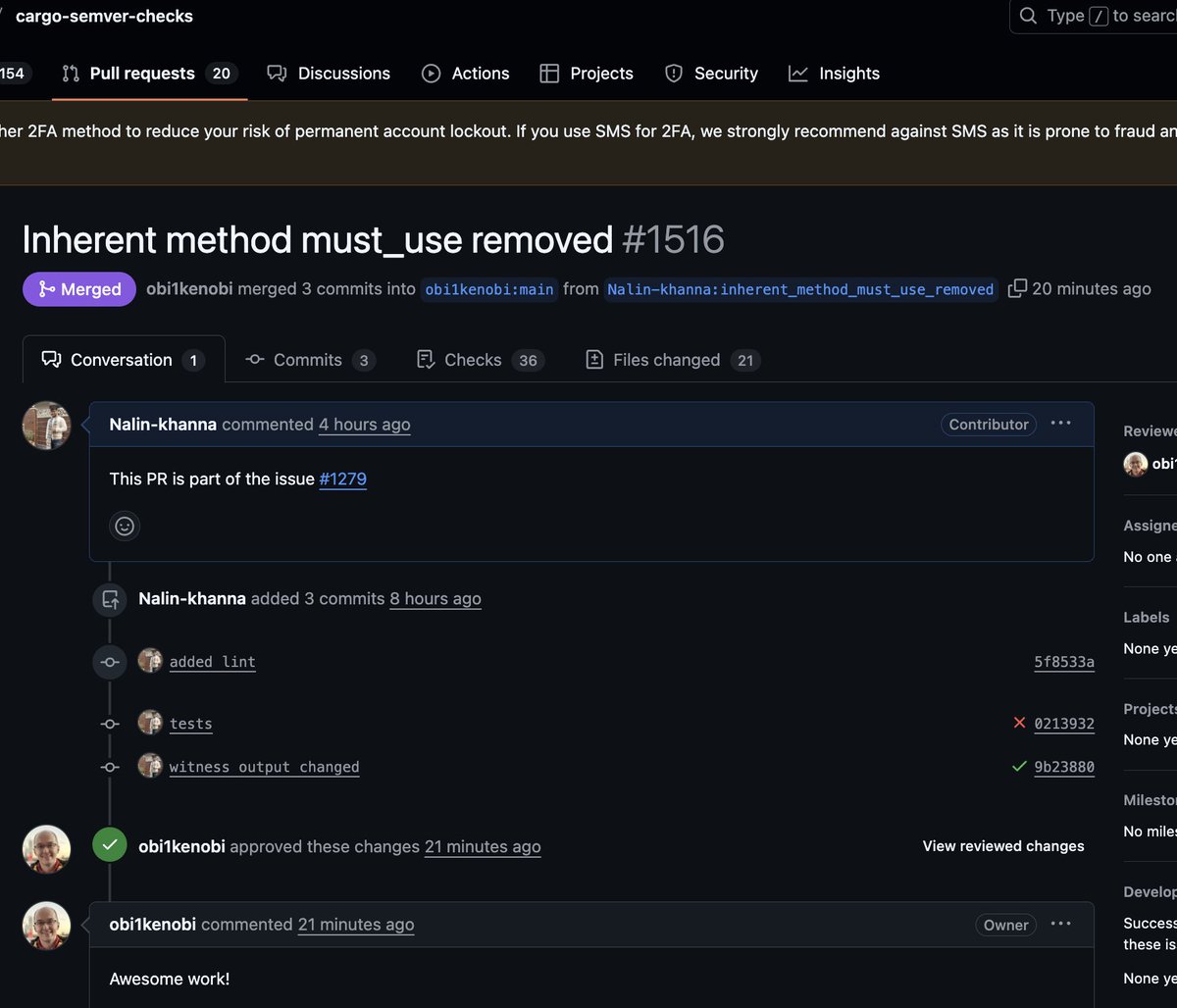Click author avatar on added lint commit
Image resolution: width=1177 pixels, height=1008 pixels.
(150, 661)
